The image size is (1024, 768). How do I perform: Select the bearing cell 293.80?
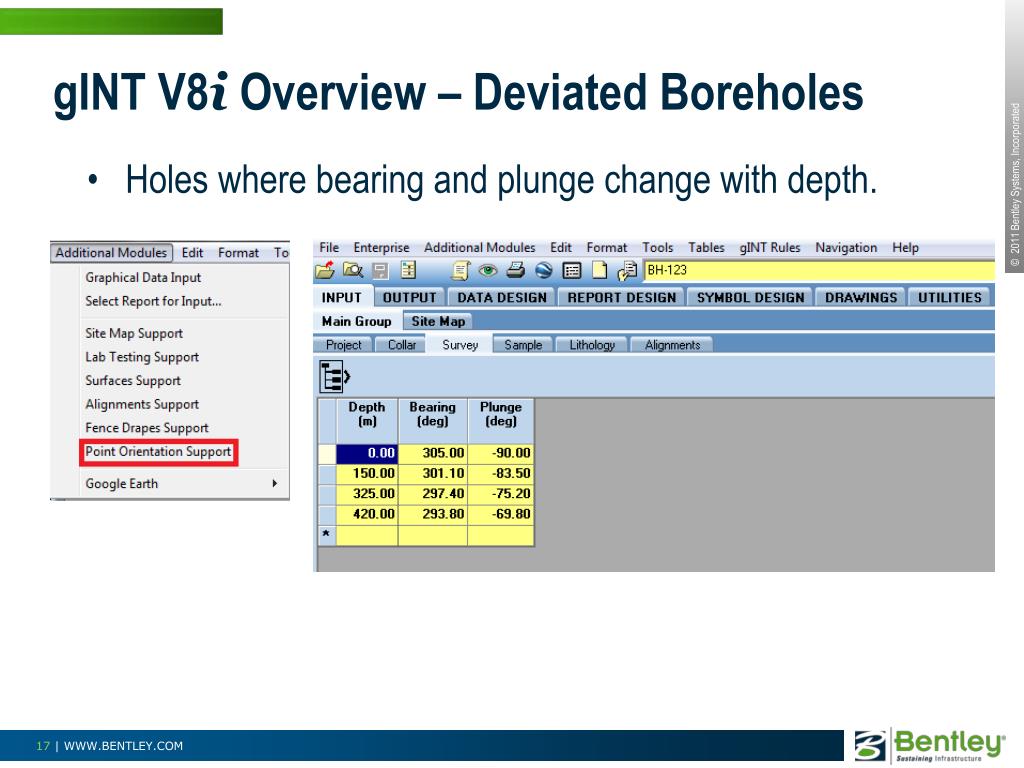pyautogui.click(x=433, y=514)
